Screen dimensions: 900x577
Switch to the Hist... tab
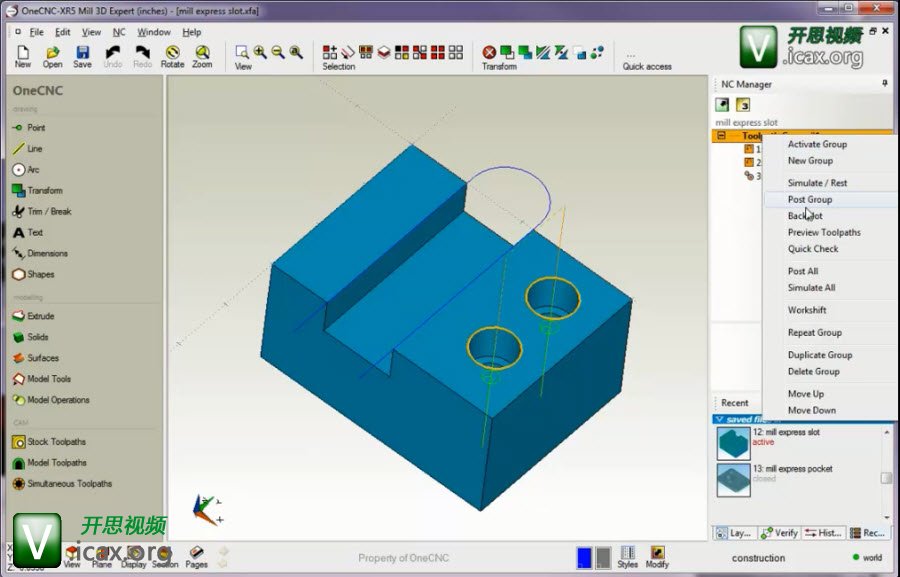click(x=824, y=533)
